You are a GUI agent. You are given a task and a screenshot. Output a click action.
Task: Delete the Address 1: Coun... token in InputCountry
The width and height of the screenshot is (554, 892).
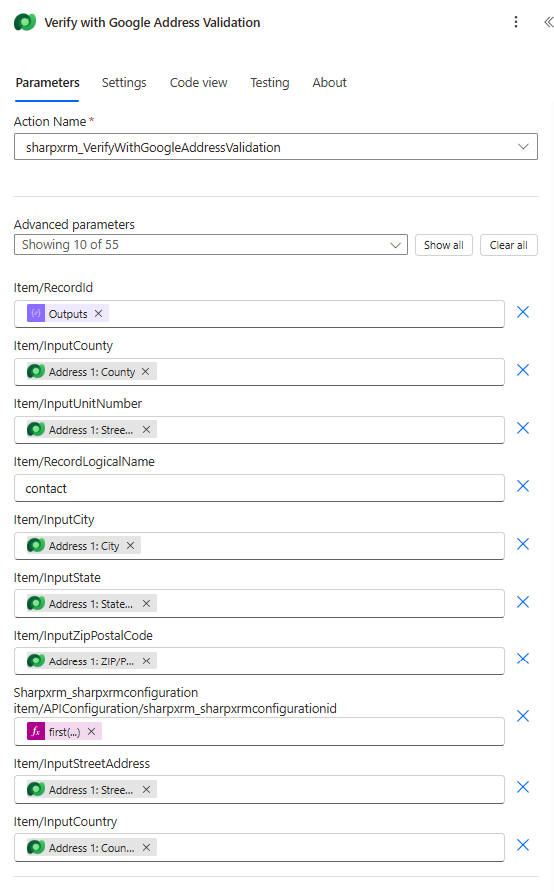click(146, 848)
